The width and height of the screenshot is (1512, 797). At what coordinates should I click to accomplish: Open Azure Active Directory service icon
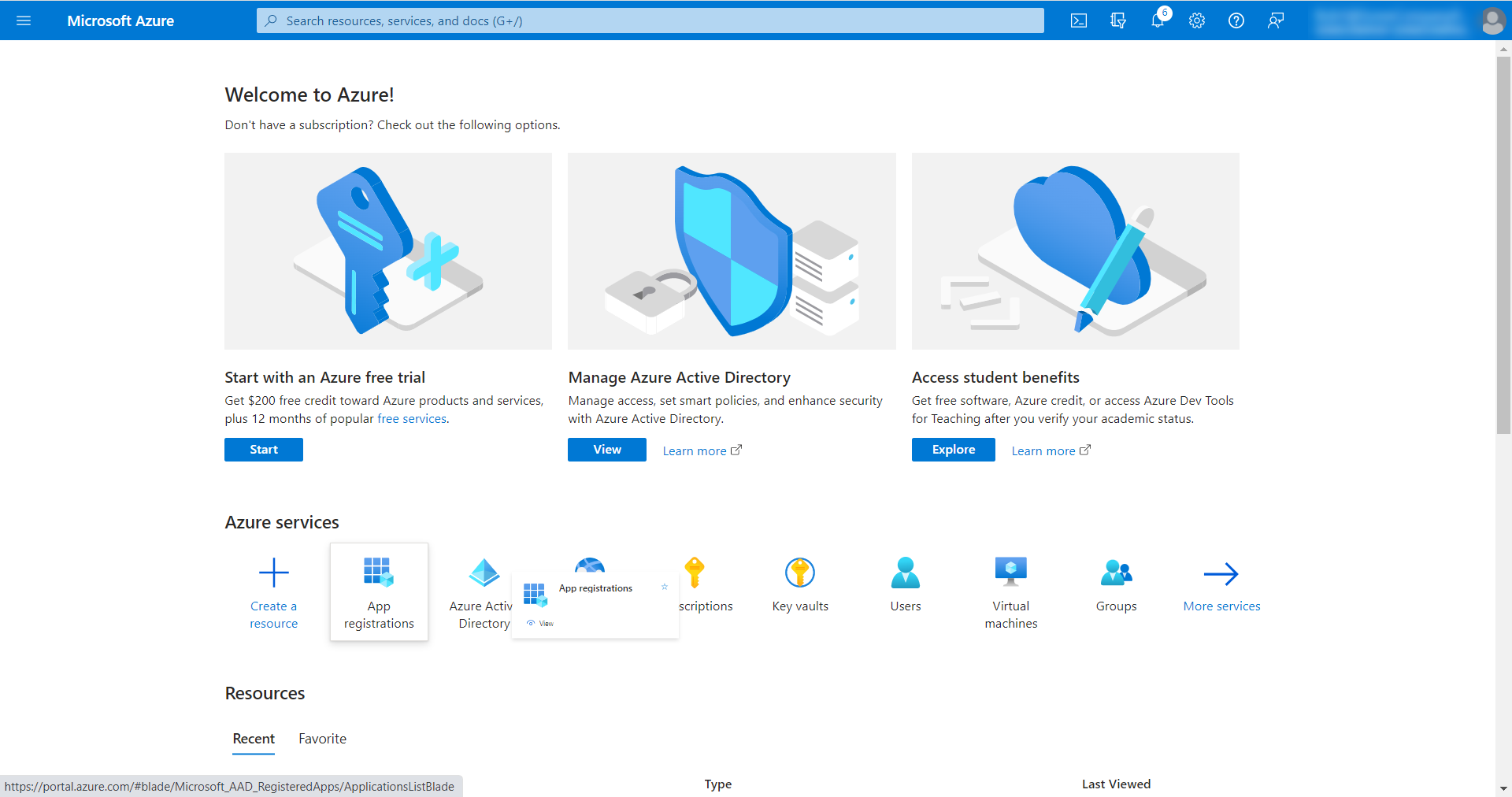(484, 573)
